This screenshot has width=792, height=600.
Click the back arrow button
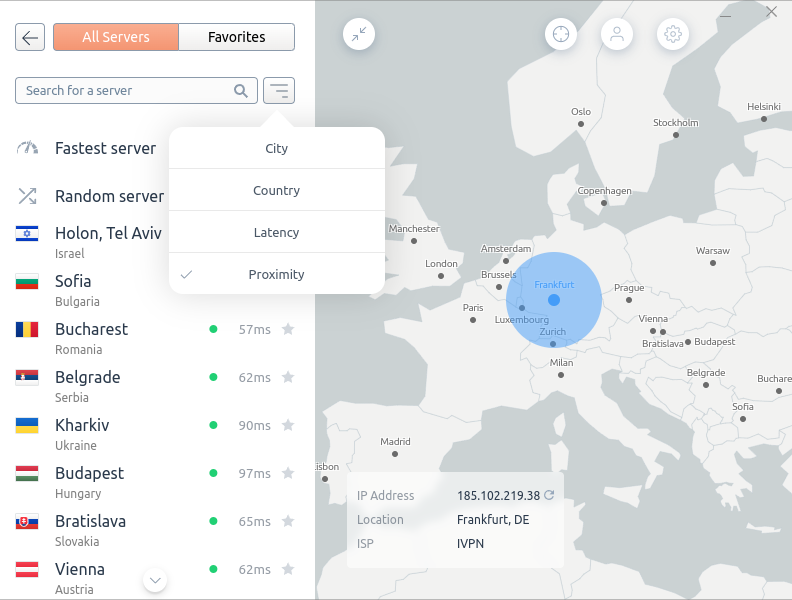coord(30,38)
